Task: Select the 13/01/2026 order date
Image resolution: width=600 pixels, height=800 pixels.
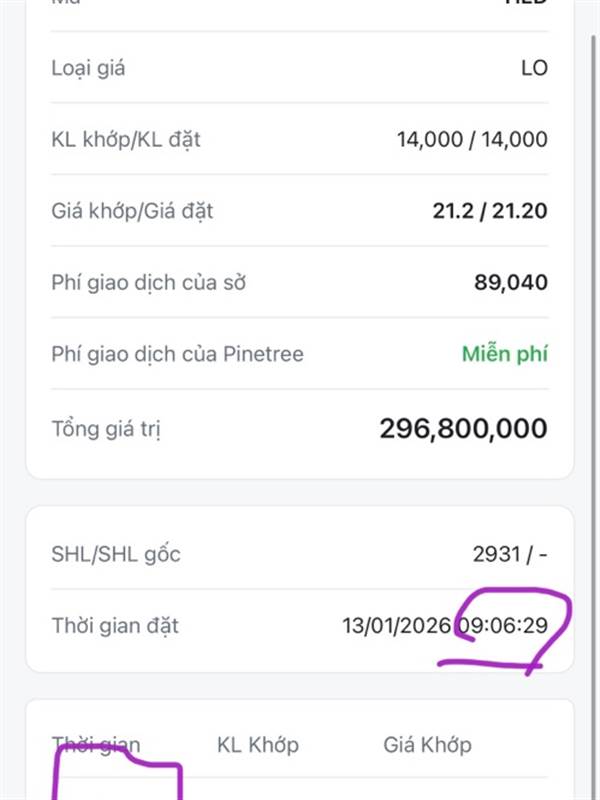Action: [397, 626]
